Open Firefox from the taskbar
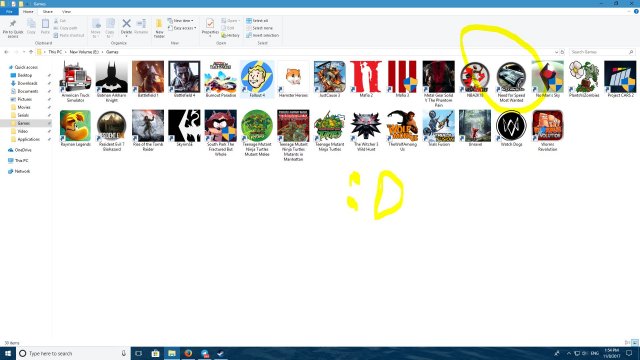 coord(188,353)
